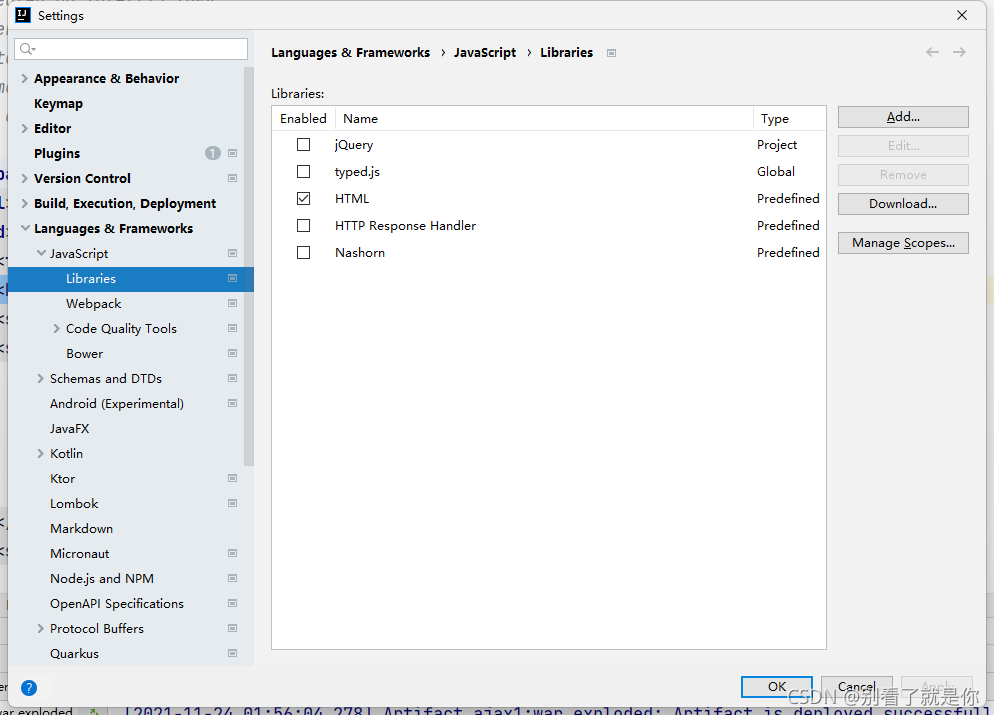Click the project-level icon next to Version Control
994x715 pixels.
(232, 178)
